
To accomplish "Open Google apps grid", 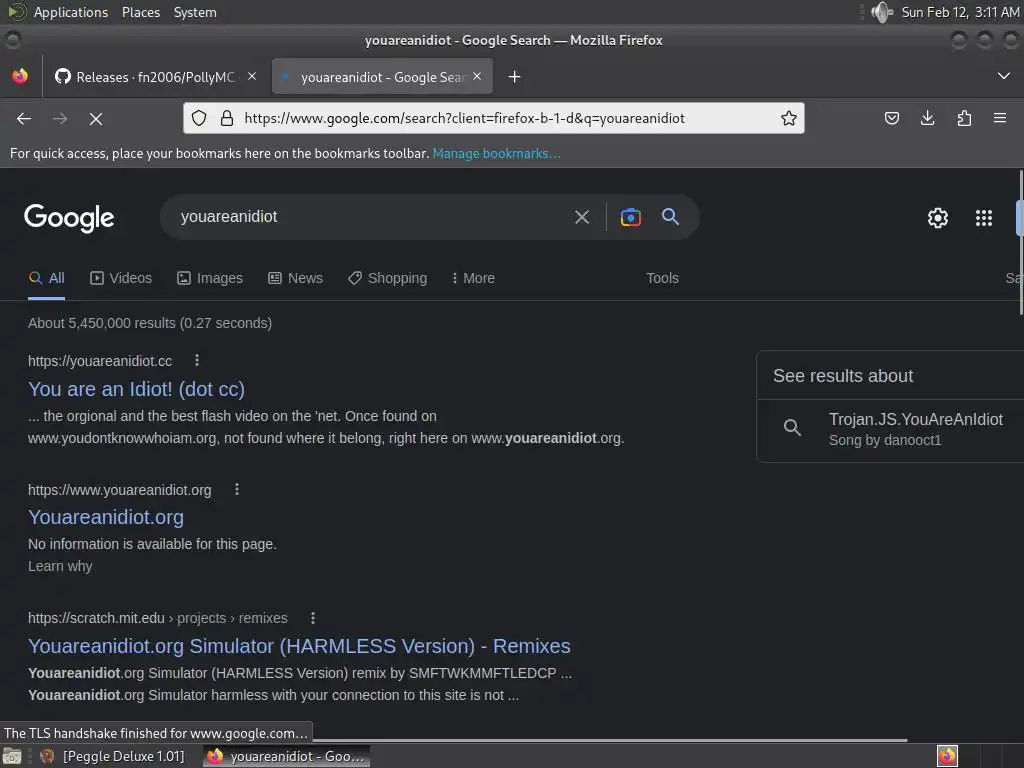I will pos(984,217).
